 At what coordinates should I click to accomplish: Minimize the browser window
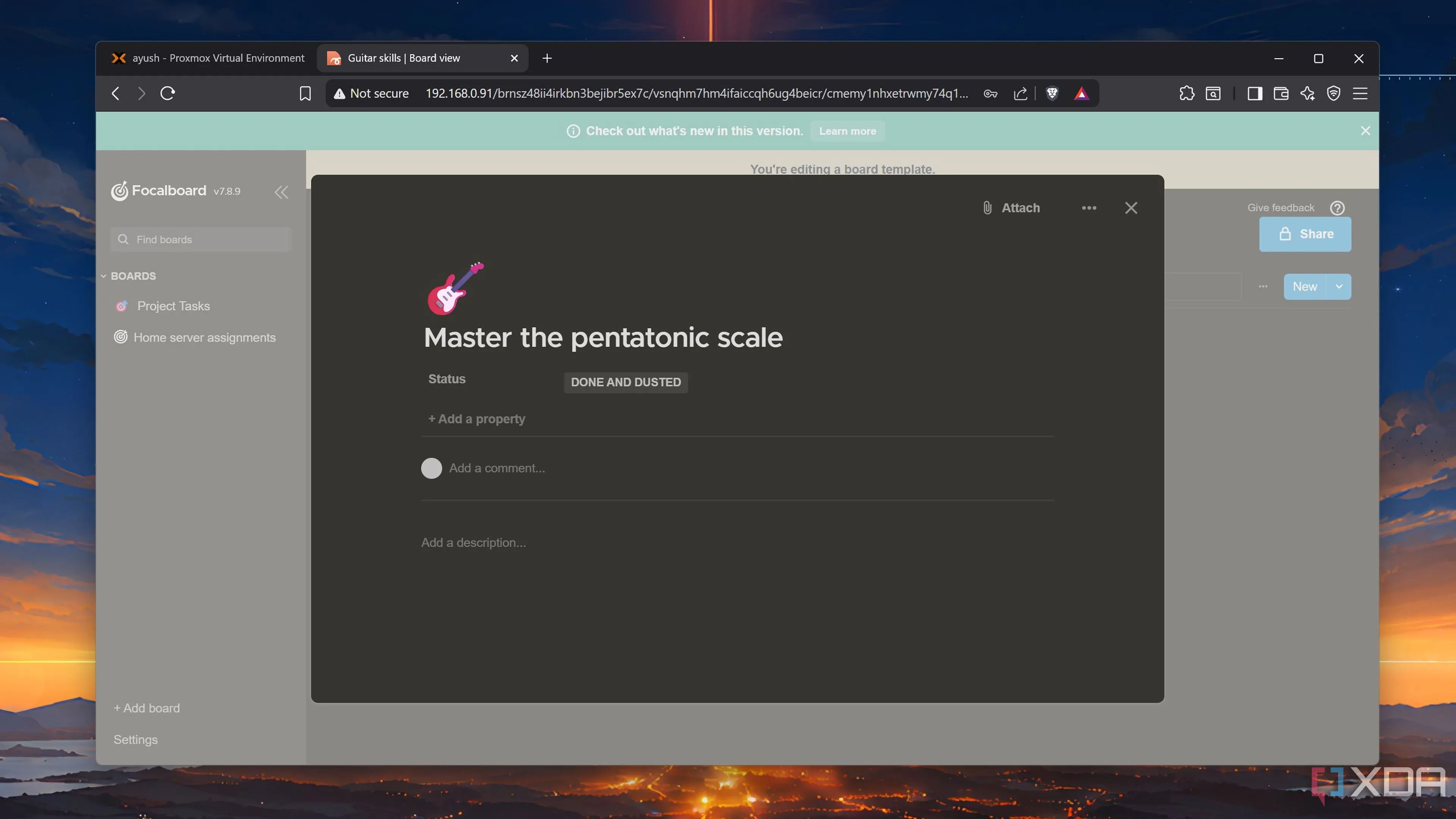1279,58
